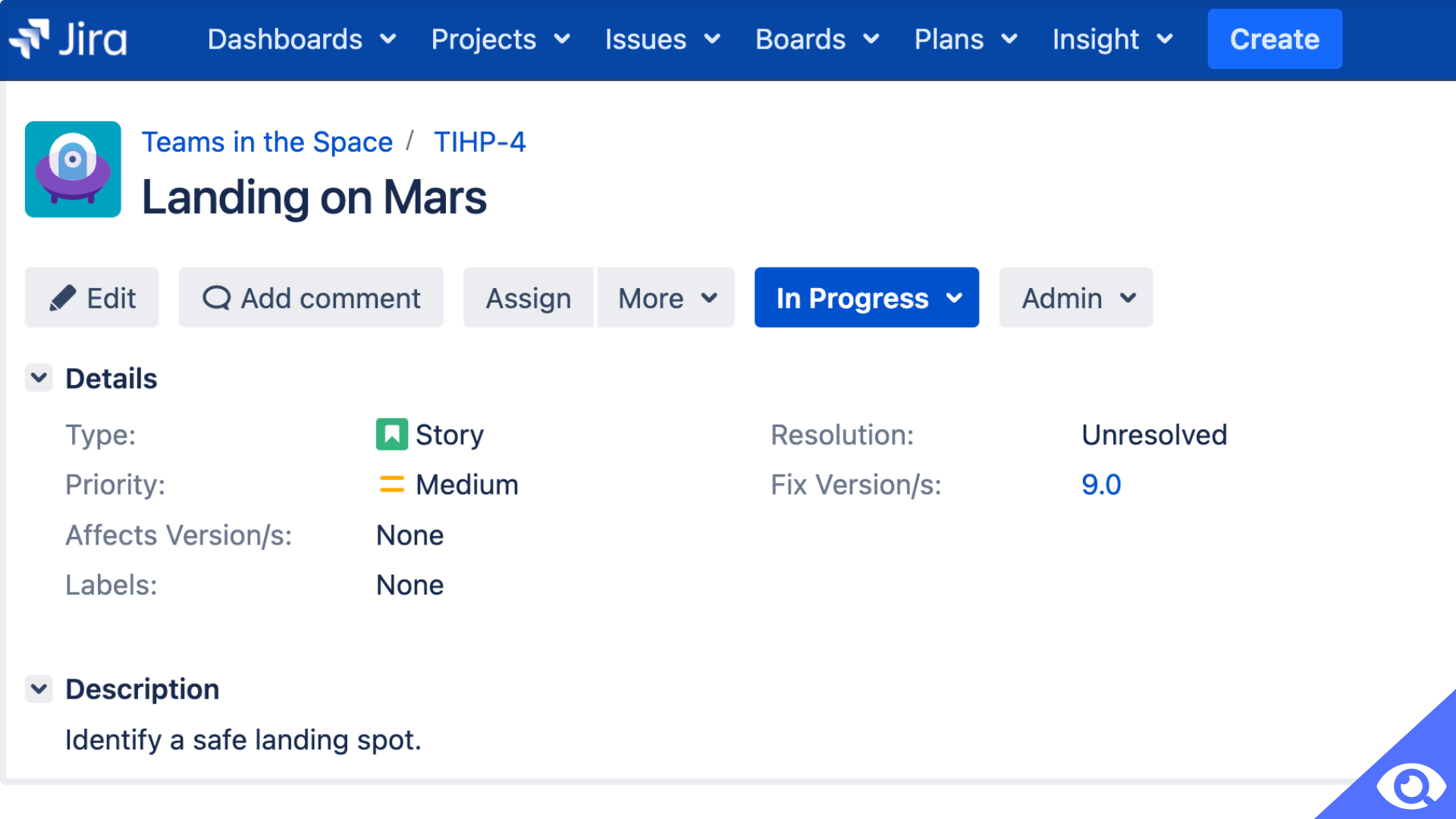The width and height of the screenshot is (1456, 819).
Task: Click the Medium priority icon
Action: click(x=390, y=485)
